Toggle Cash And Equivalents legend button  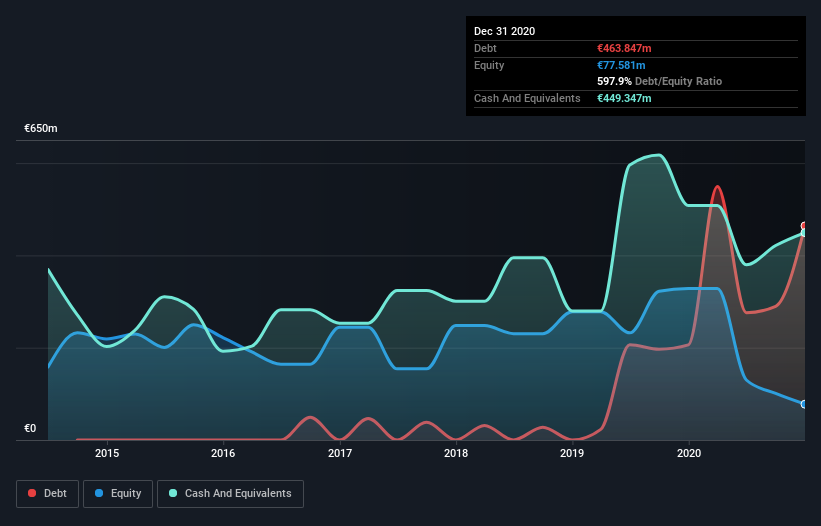click(x=230, y=494)
